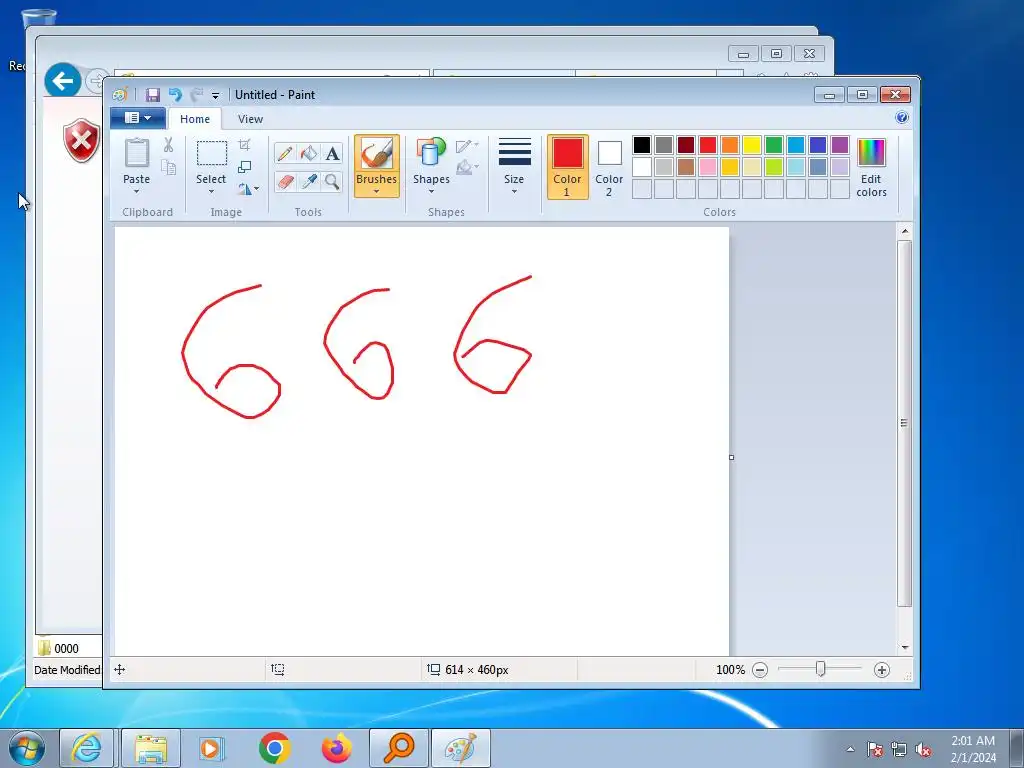Screen dimensions: 1024x768
Task: Show hidden system tray icons
Action: pos(850,749)
